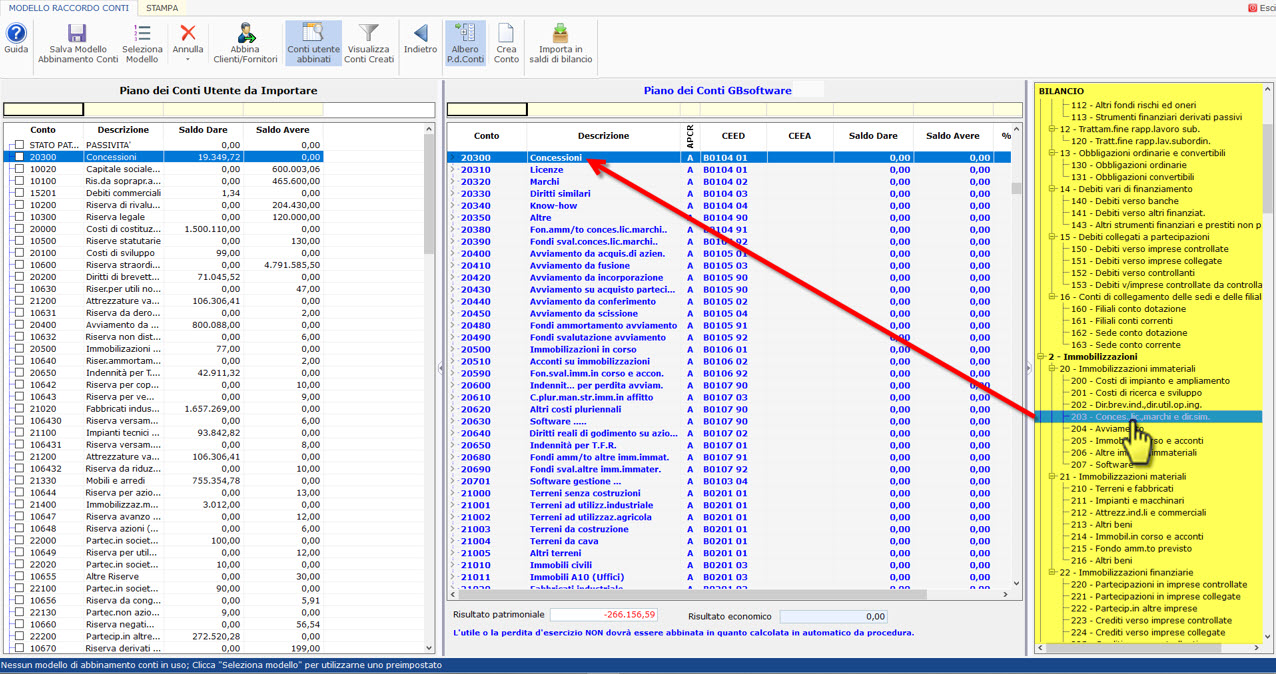Tick the checkbox for account 20000
This screenshot has width=1276, height=674.
pos(19,229)
